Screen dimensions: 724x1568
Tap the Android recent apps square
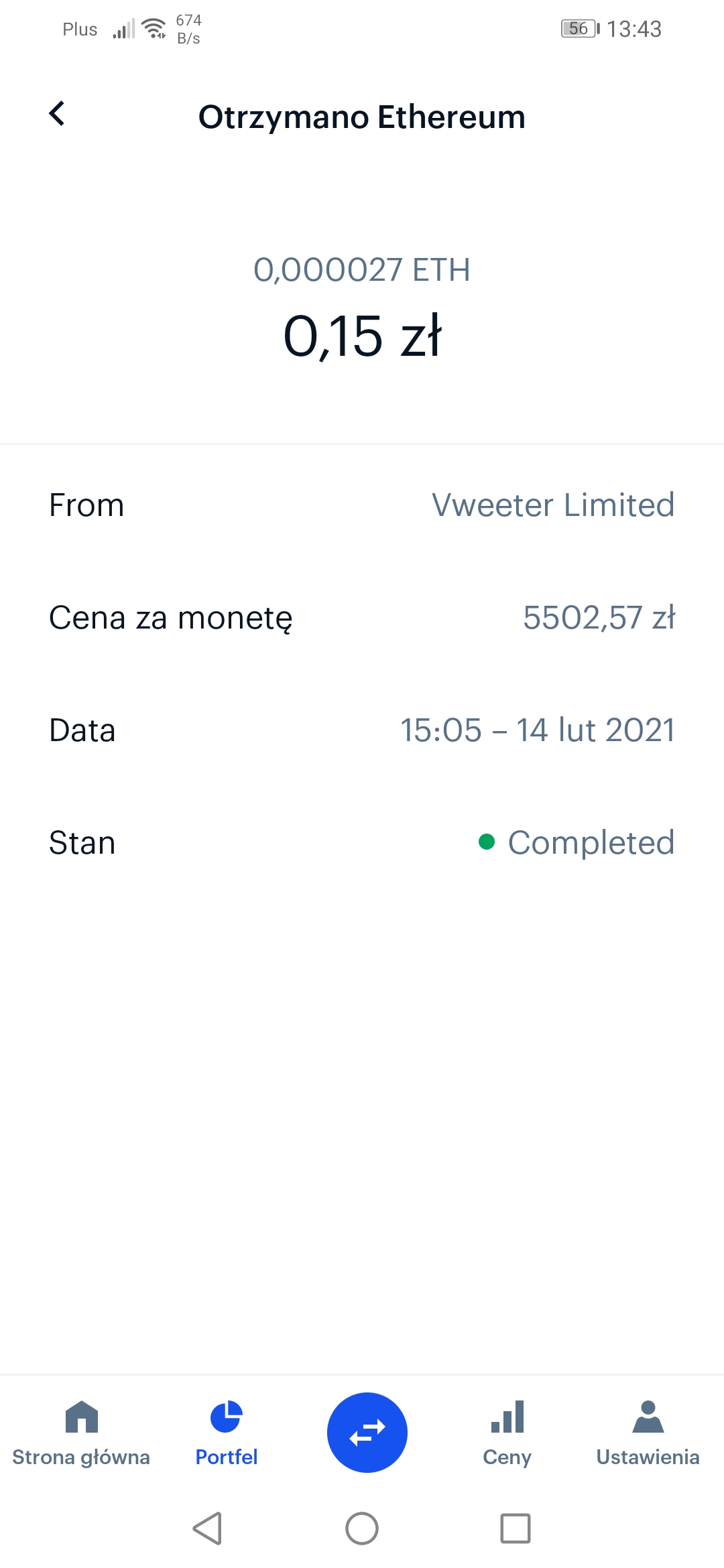(516, 1528)
